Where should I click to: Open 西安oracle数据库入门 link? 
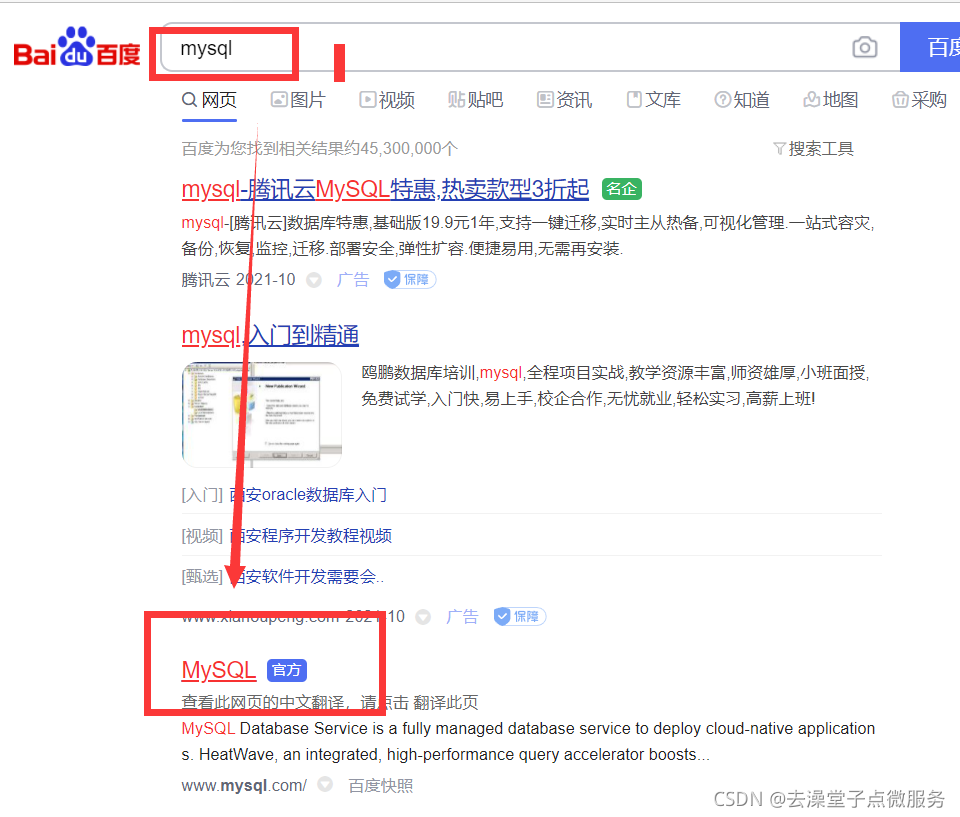click(308, 495)
